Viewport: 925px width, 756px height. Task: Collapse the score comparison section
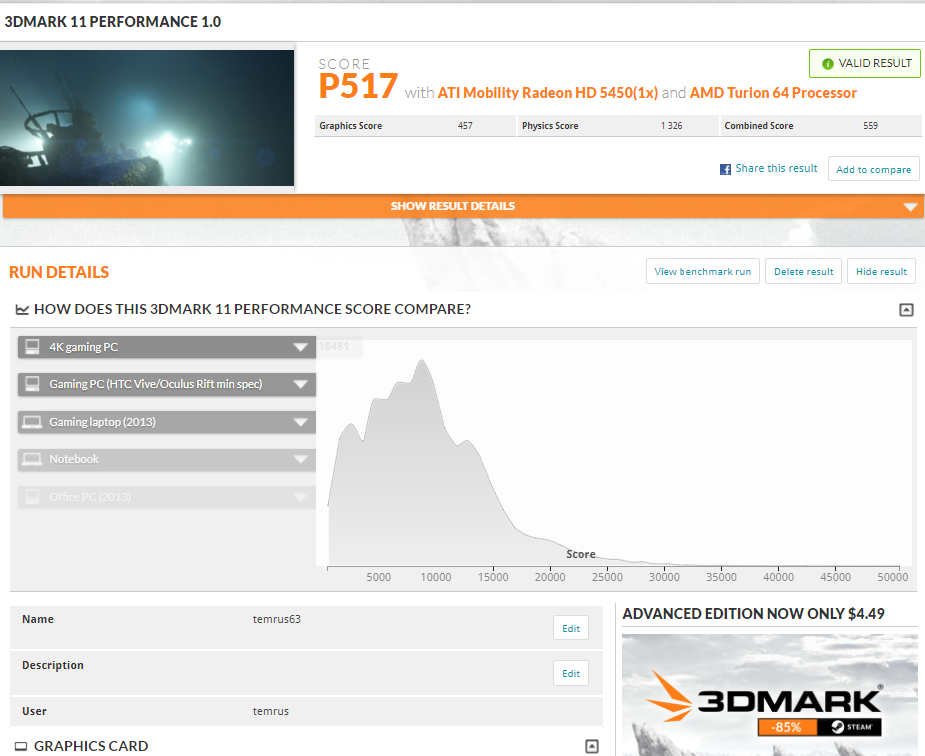point(906,310)
